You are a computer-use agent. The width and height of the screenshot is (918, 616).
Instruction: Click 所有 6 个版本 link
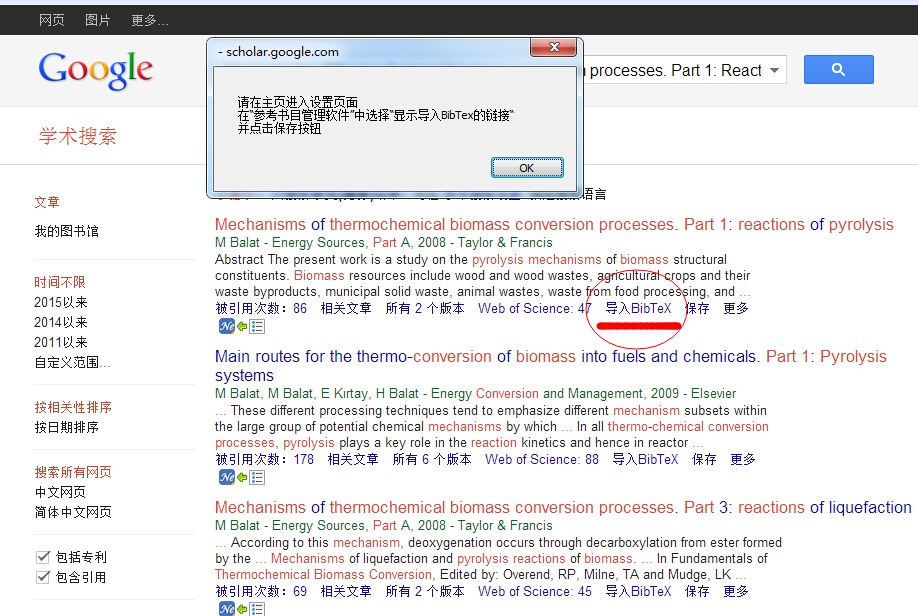(x=432, y=459)
